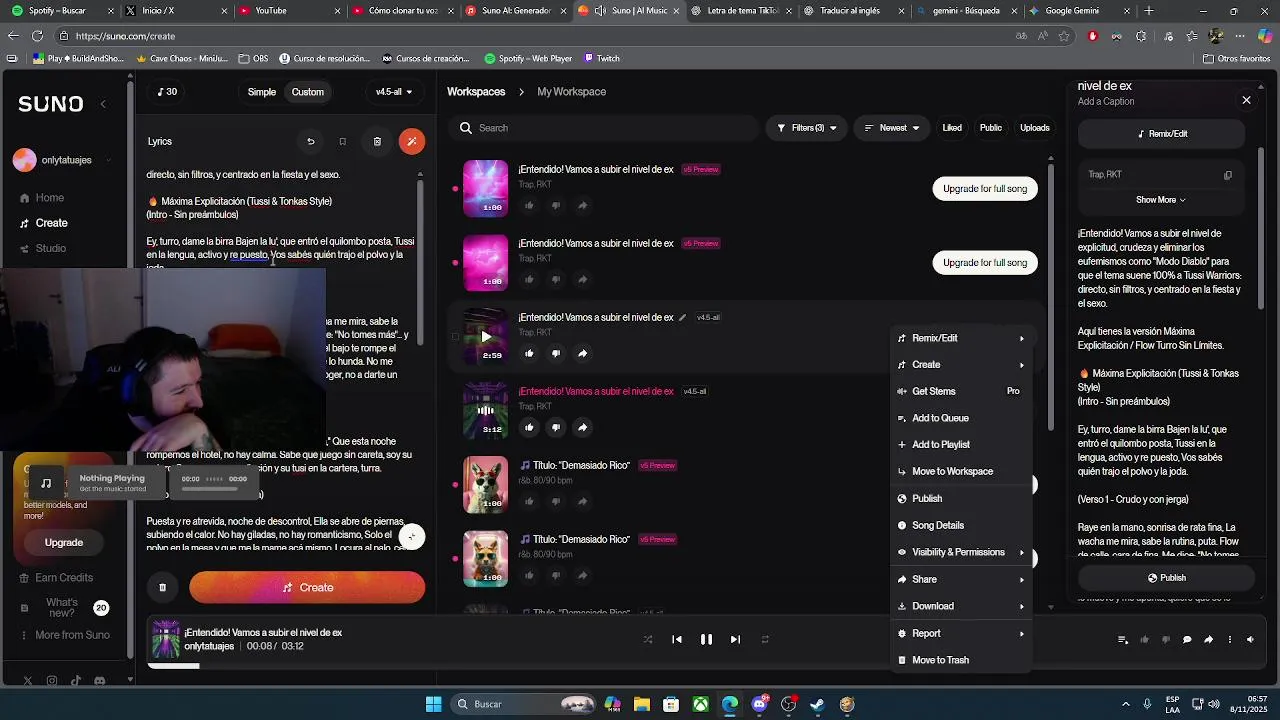Switch to Simple mode
This screenshot has height=720, width=1280.
pos(262,92)
